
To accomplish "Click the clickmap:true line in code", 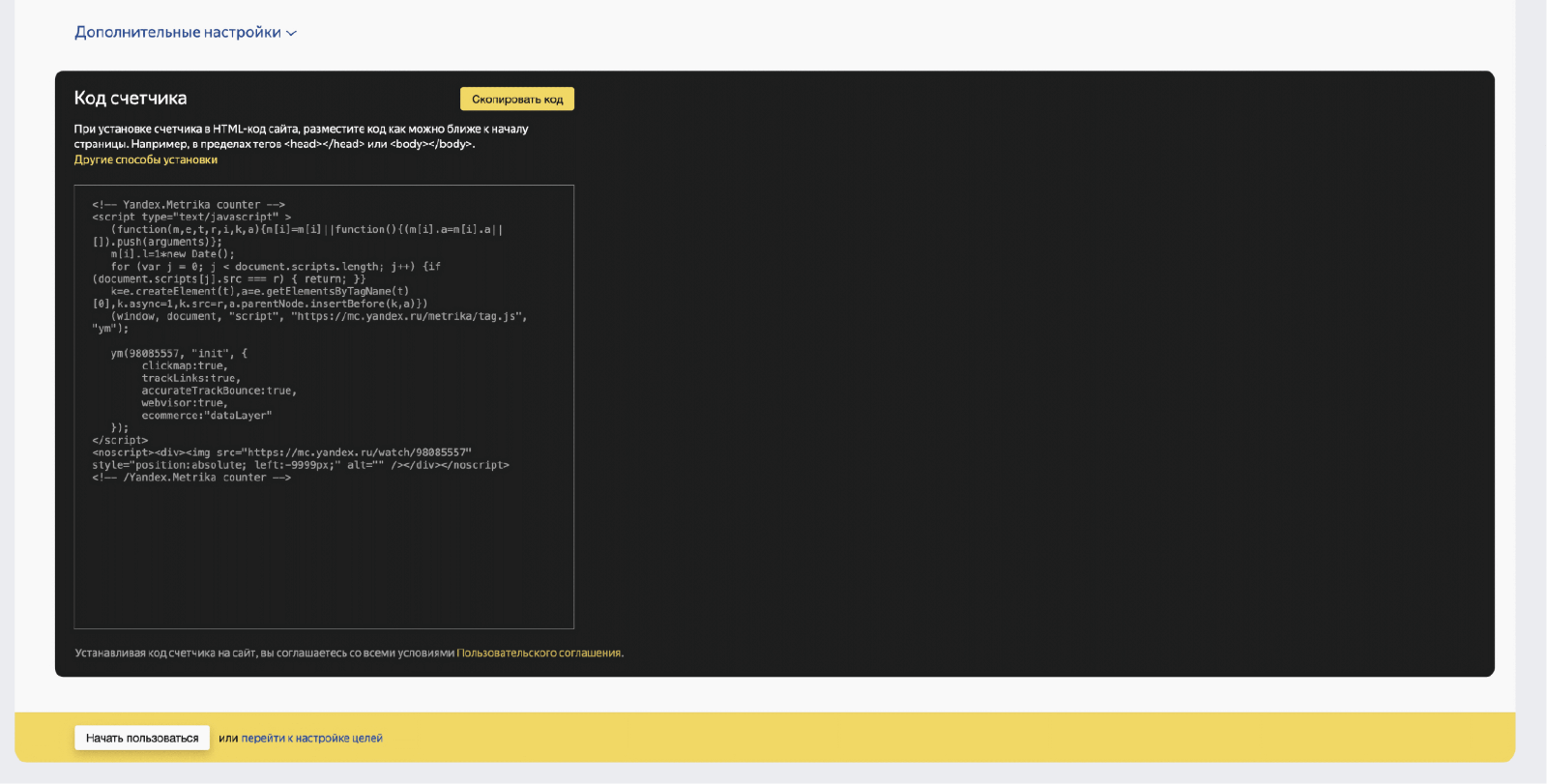I will click(x=185, y=366).
